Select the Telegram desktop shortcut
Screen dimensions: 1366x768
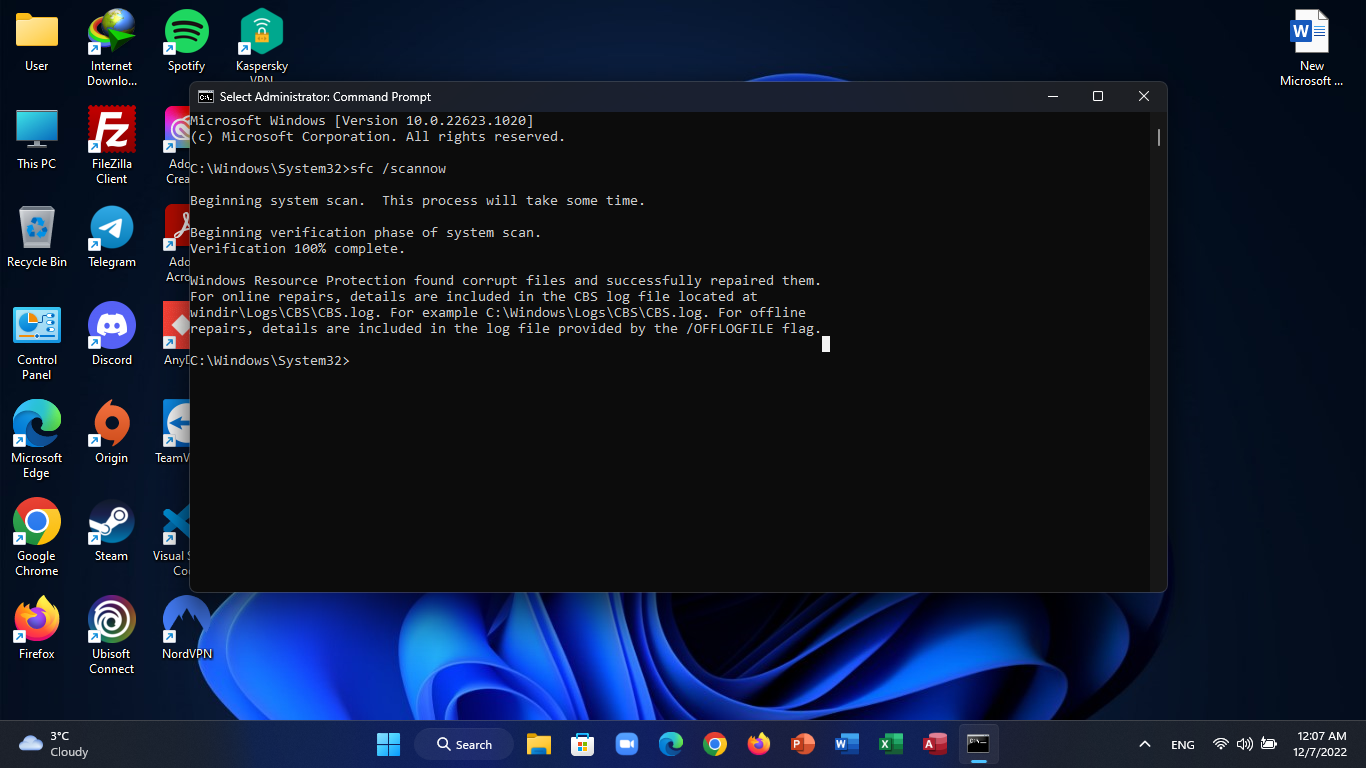(x=112, y=237)
